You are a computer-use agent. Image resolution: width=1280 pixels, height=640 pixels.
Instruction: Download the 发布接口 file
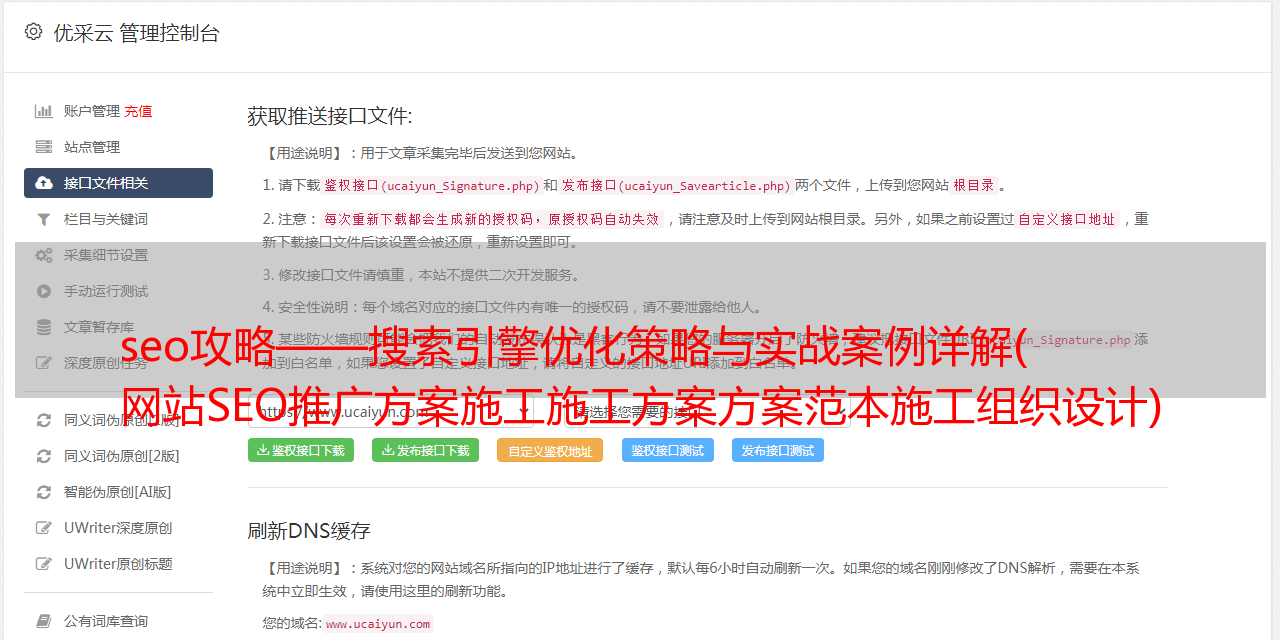pos(425,450)
